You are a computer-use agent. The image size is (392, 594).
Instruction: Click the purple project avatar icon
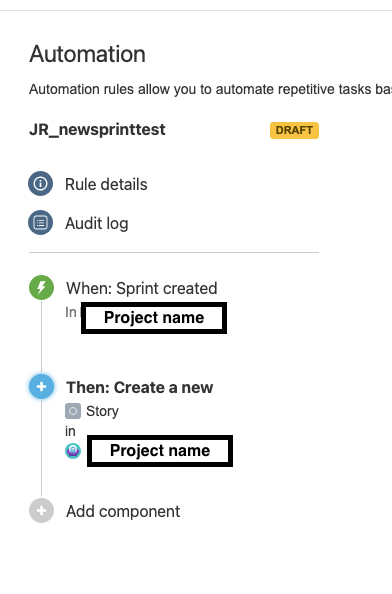coord(73,451)
